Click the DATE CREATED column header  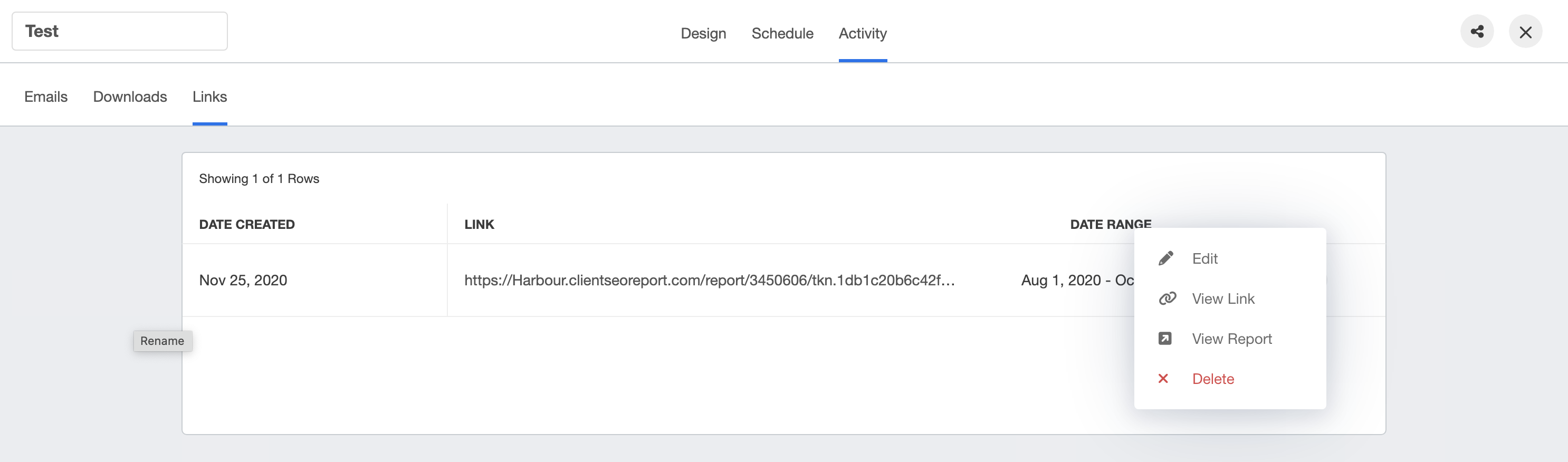click(x=246, y=224)
